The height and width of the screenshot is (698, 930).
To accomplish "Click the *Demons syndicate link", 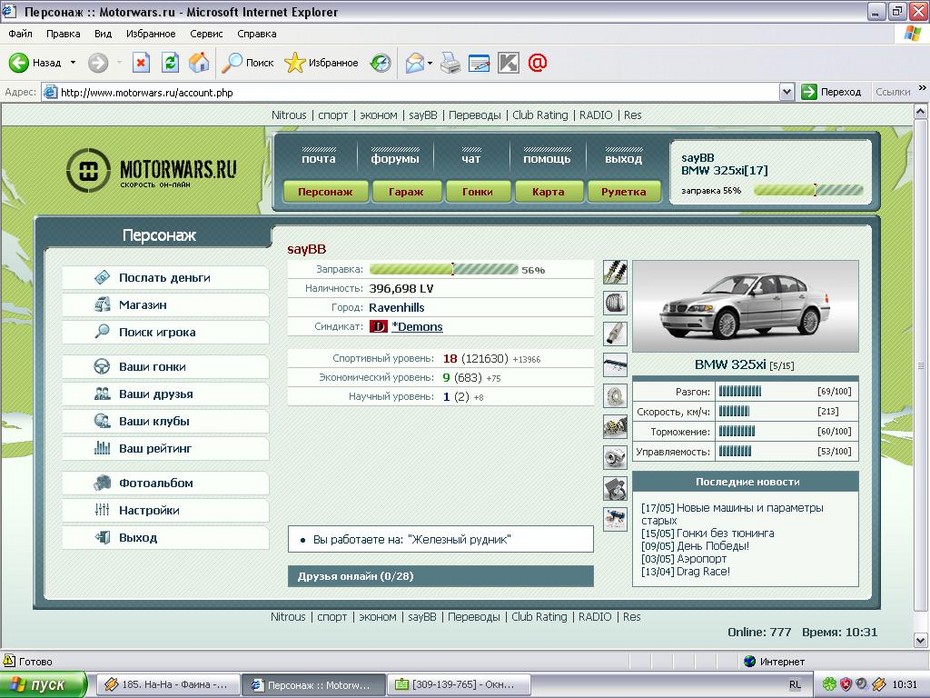I will coord(417,327).
